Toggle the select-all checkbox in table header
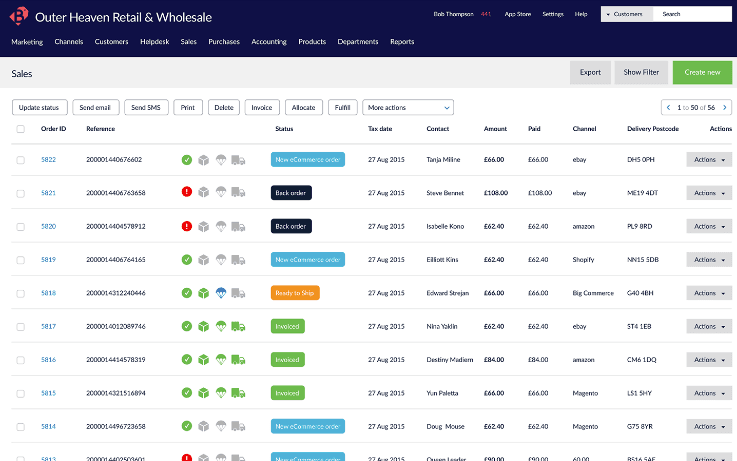The image size is (737, 461). 21,129
